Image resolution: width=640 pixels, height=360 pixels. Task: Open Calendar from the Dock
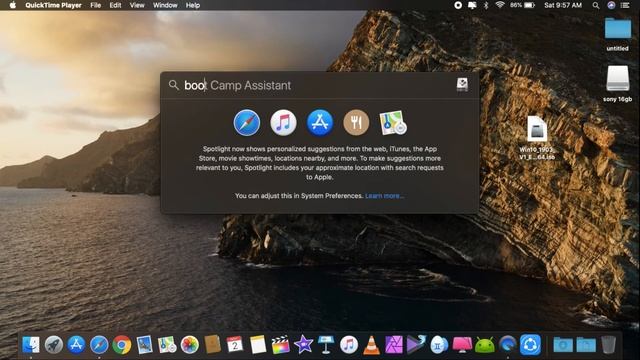coord(235,345)
